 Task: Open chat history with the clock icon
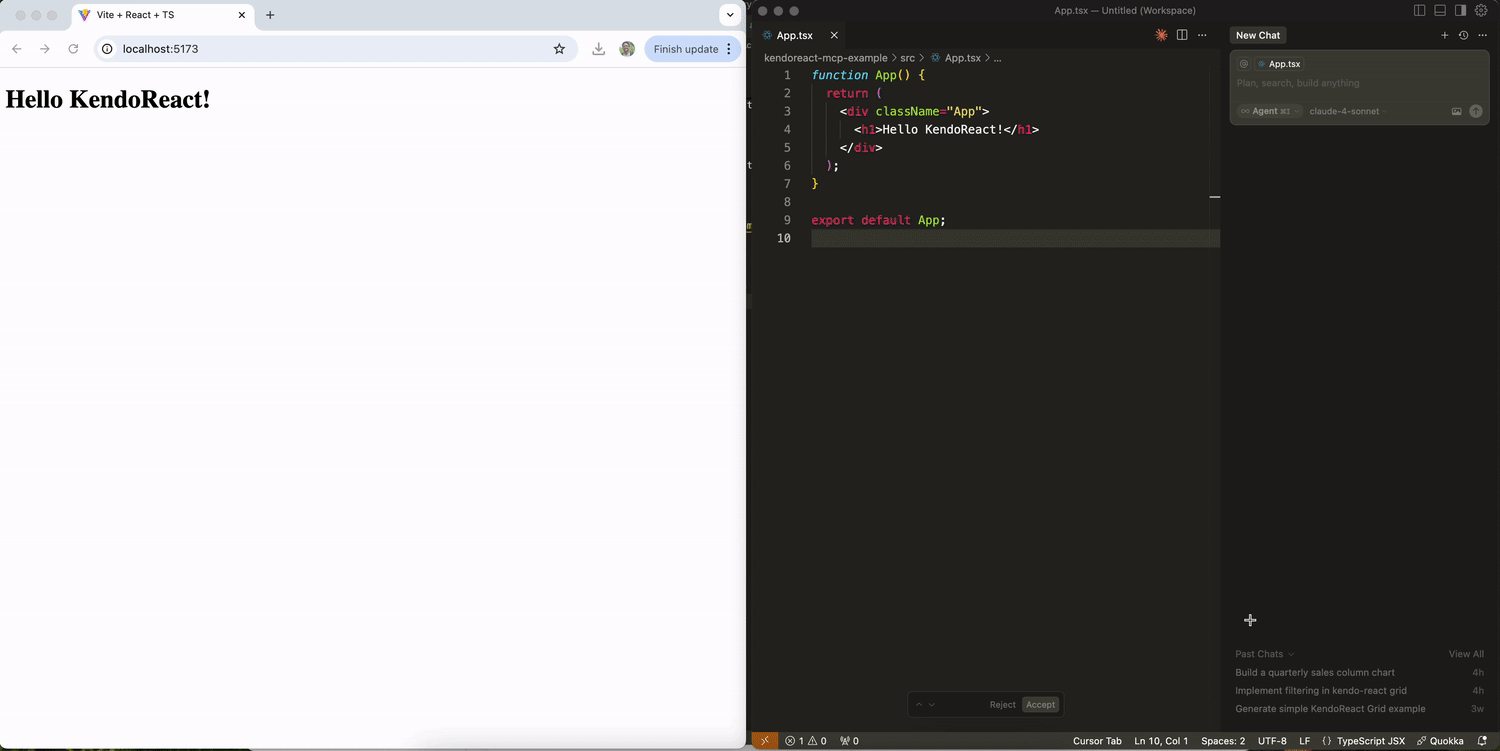click(x=1463, y=35)
